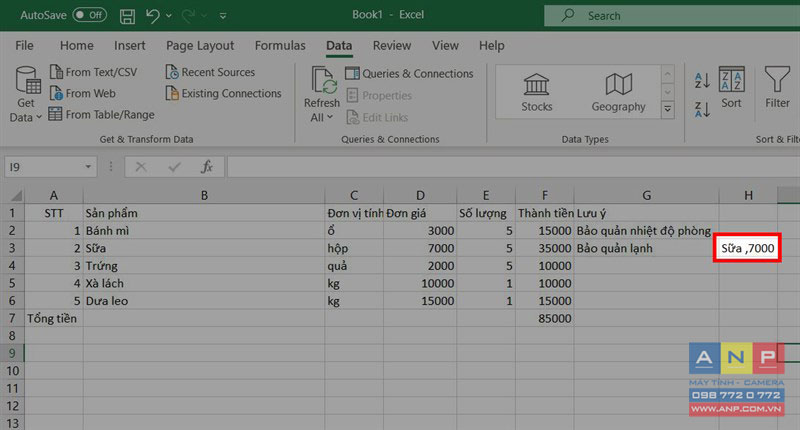
Task: Click into the formula bar input
Action: click(513, 167)
